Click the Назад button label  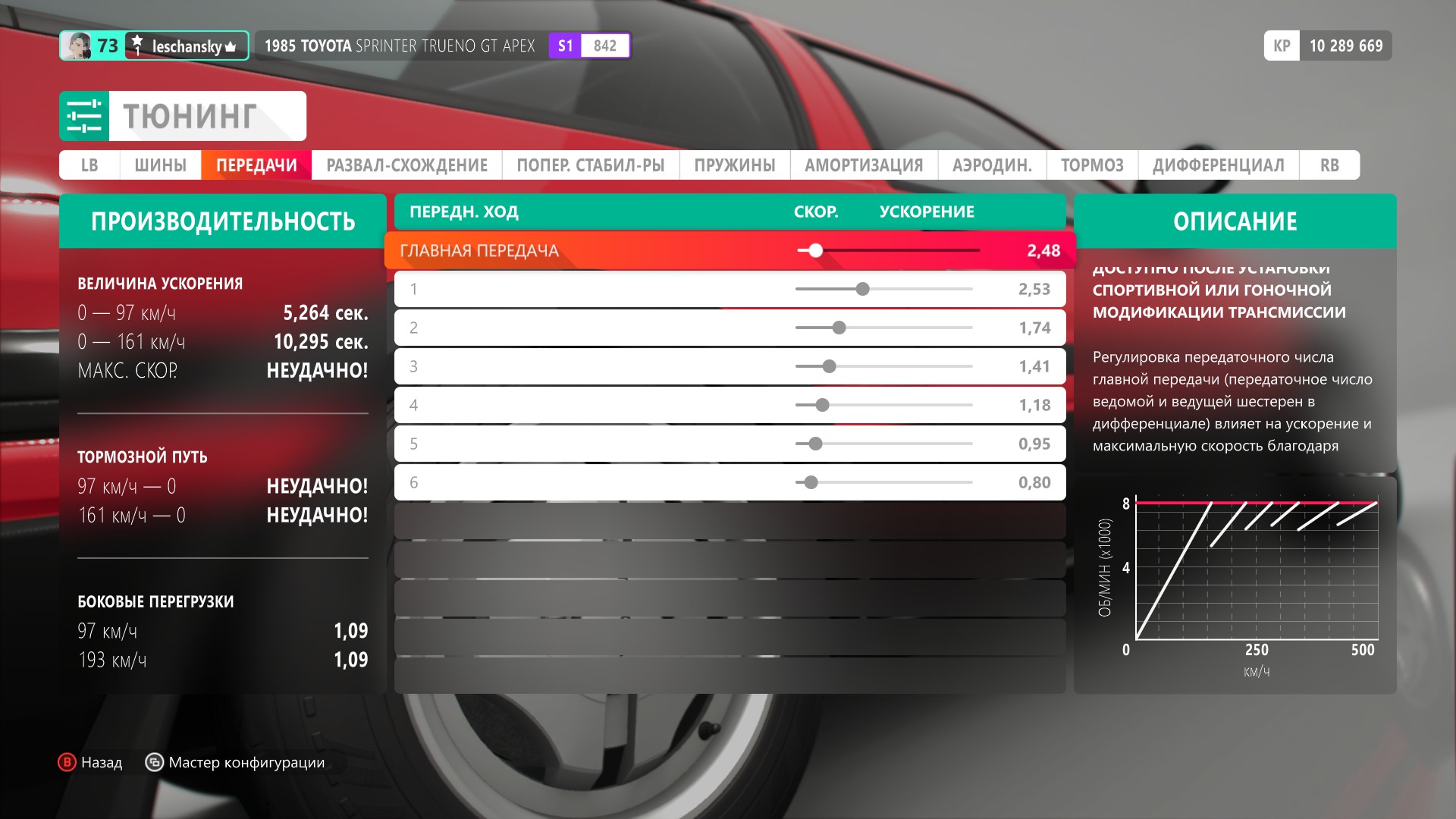click(102, 762)
